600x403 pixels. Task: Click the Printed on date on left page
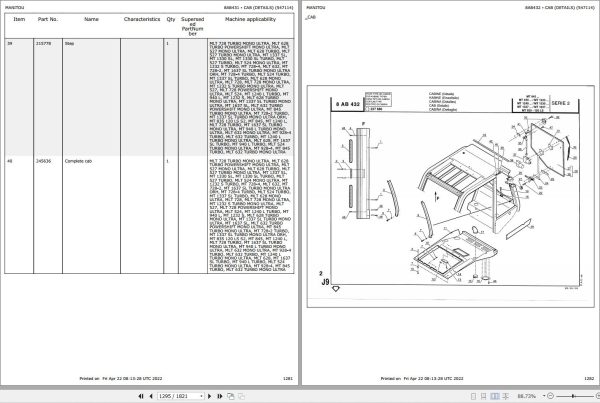click(121, 379)
